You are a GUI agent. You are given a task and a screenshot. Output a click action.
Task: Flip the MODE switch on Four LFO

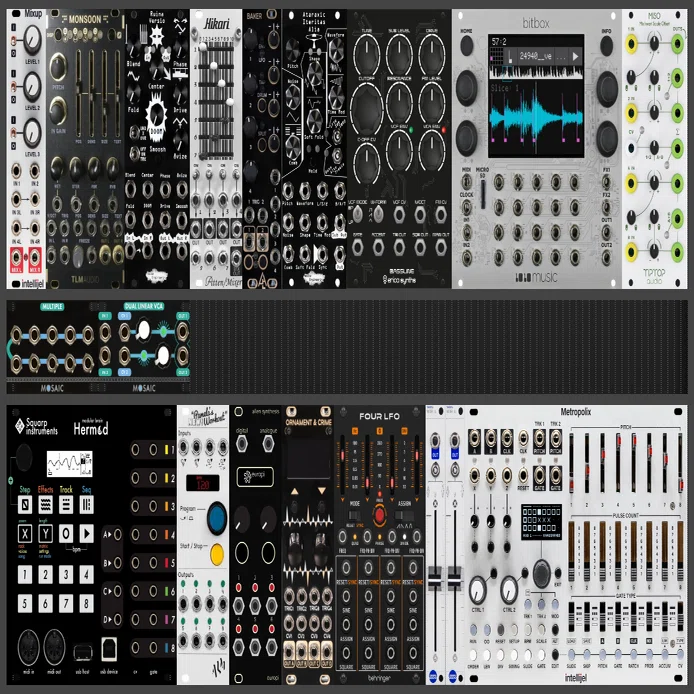[353, 516]
